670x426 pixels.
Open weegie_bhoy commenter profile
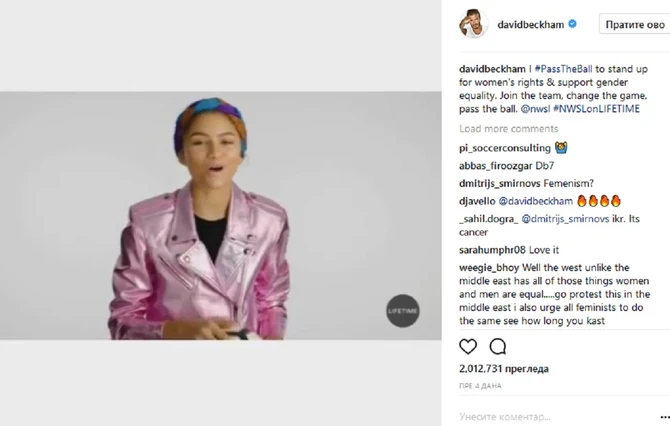489,267
